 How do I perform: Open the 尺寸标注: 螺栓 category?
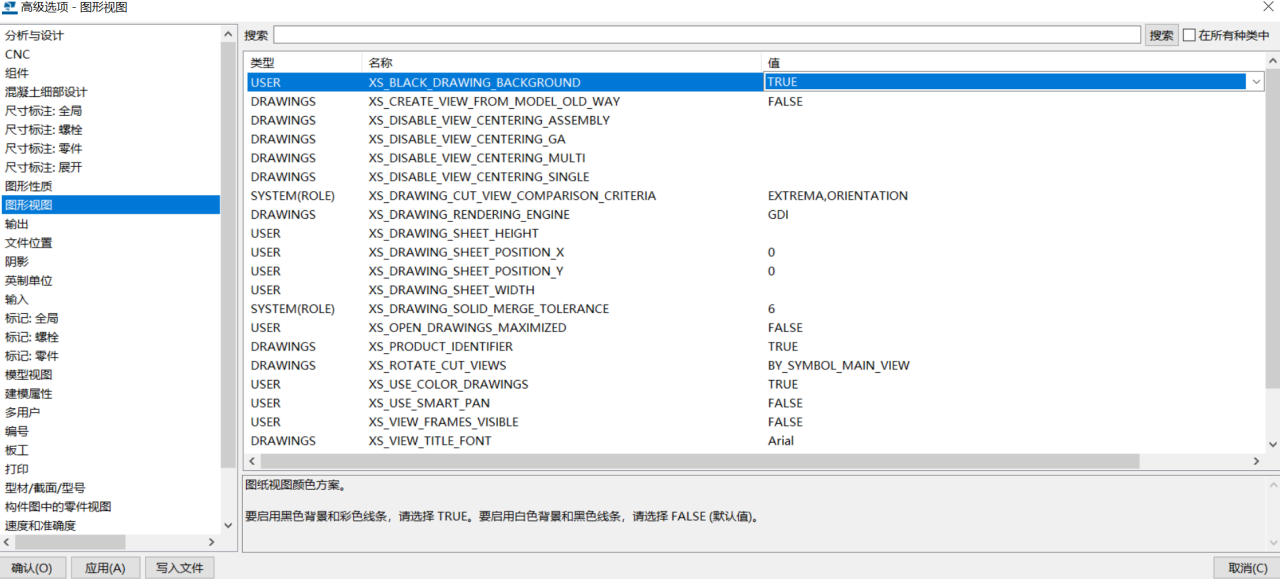click(44, 130)
